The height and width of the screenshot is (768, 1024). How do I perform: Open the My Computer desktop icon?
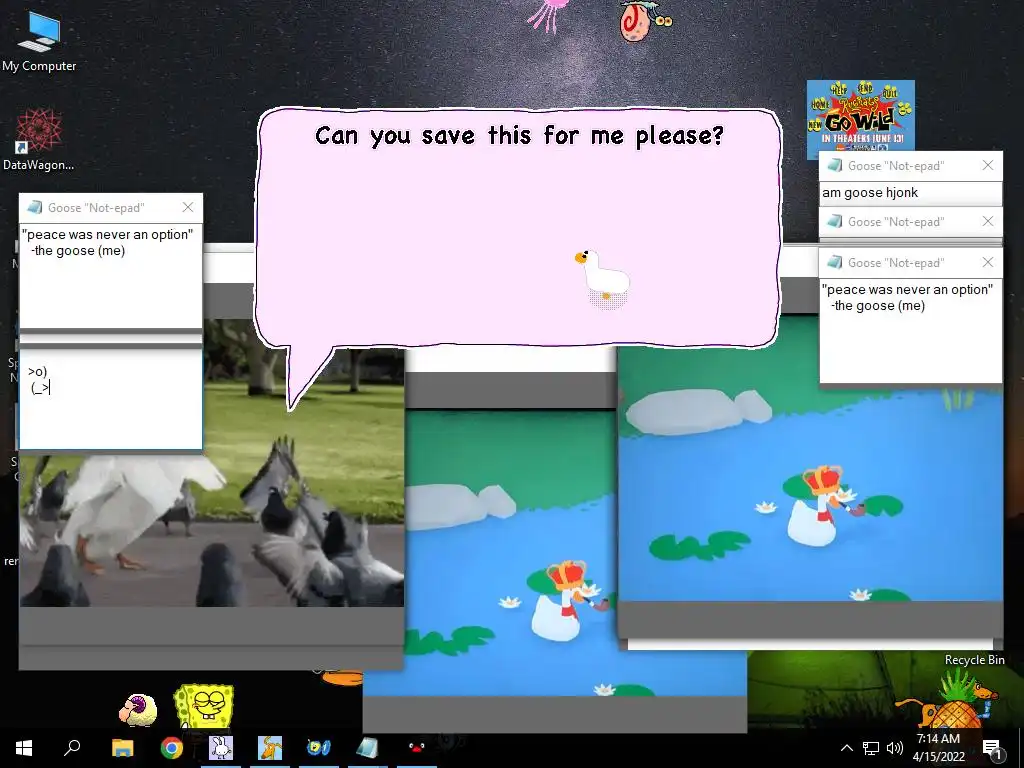pos(39,42)
